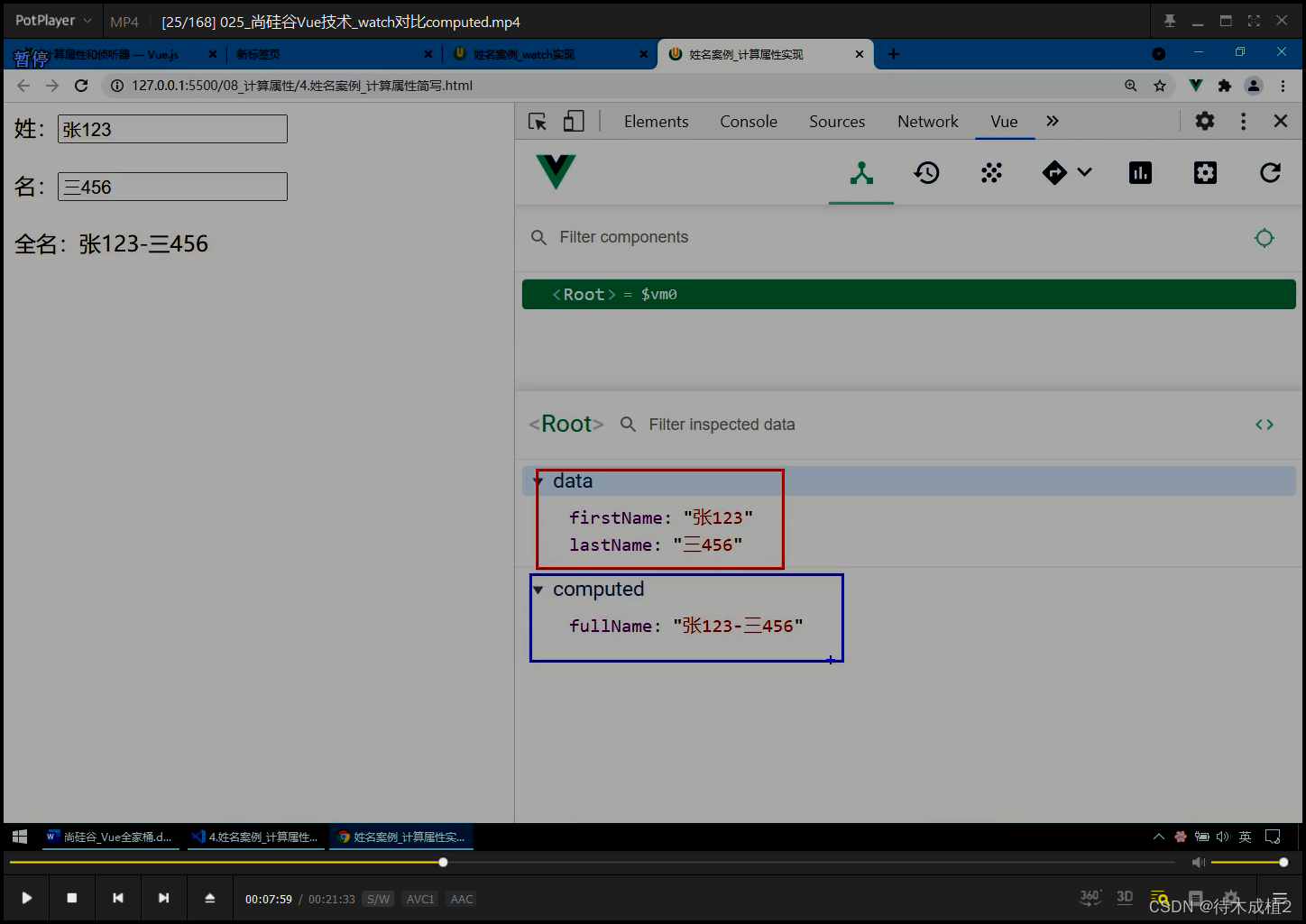Skip to the next video file
1306x924 pixels.
coord(163,898)
